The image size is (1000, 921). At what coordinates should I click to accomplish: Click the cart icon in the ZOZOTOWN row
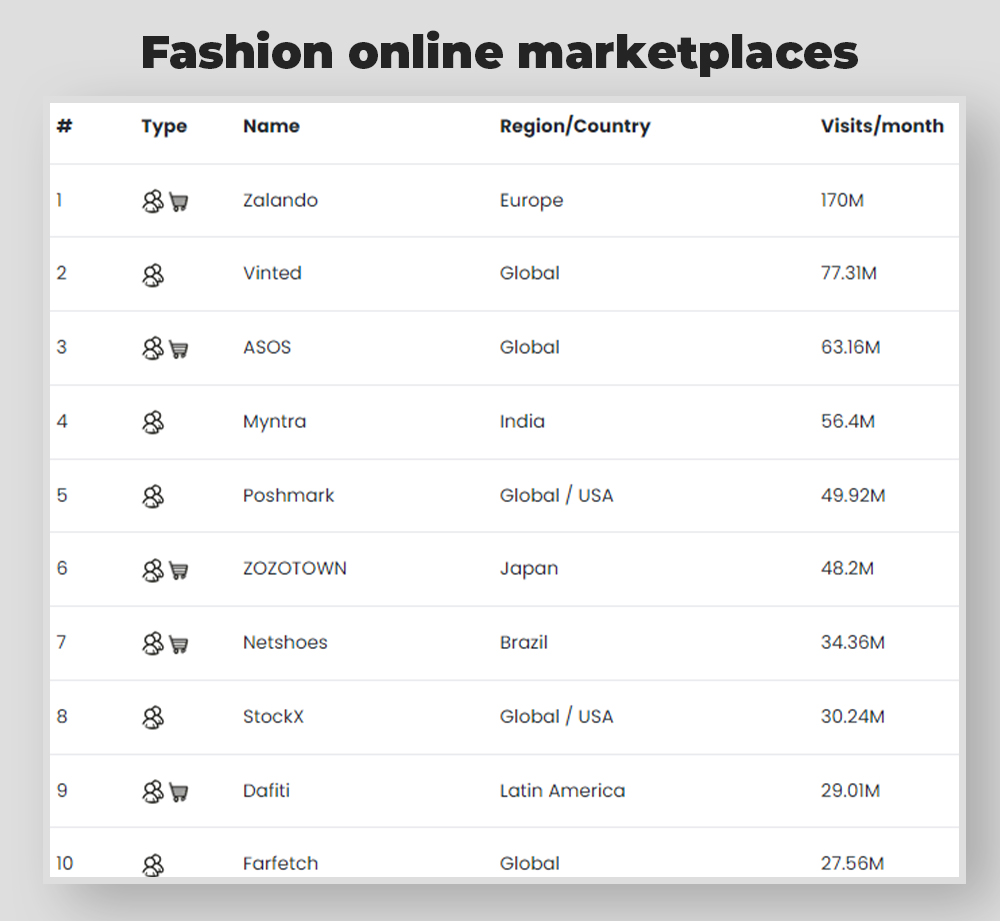179,571
